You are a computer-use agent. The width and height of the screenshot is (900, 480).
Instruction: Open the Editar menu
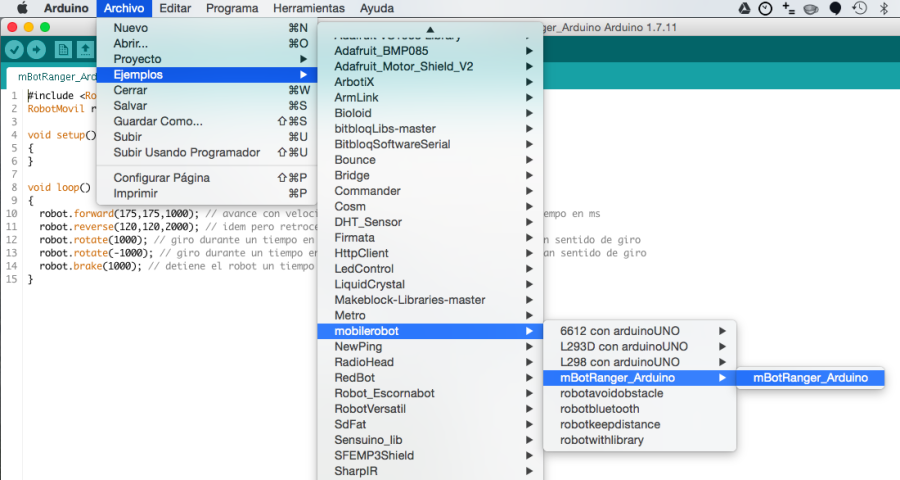pyautogui.click(x=175, y=8)
